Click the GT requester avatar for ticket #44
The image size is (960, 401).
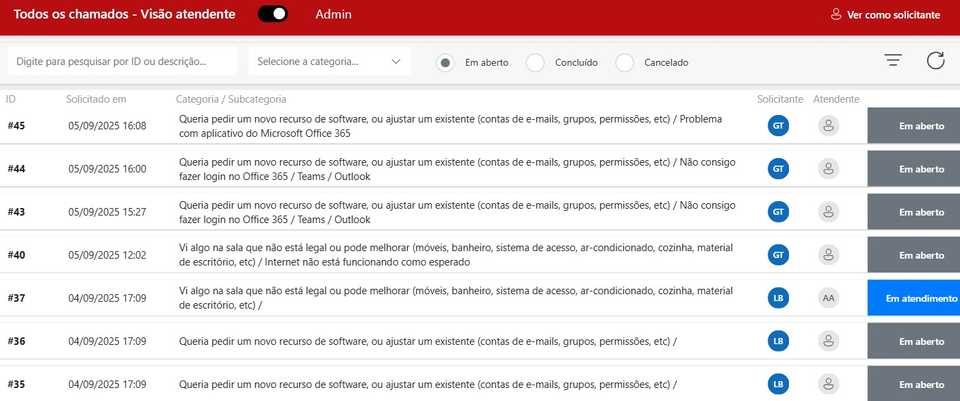click(778, 168)
